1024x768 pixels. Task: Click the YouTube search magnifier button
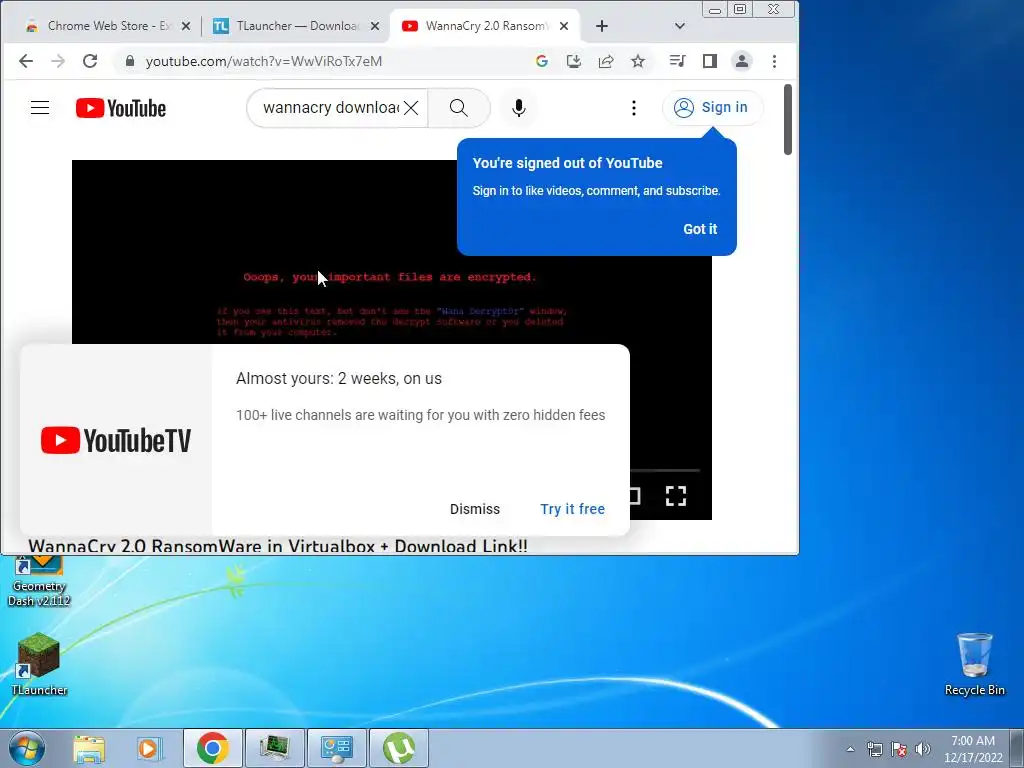point(459,108)
